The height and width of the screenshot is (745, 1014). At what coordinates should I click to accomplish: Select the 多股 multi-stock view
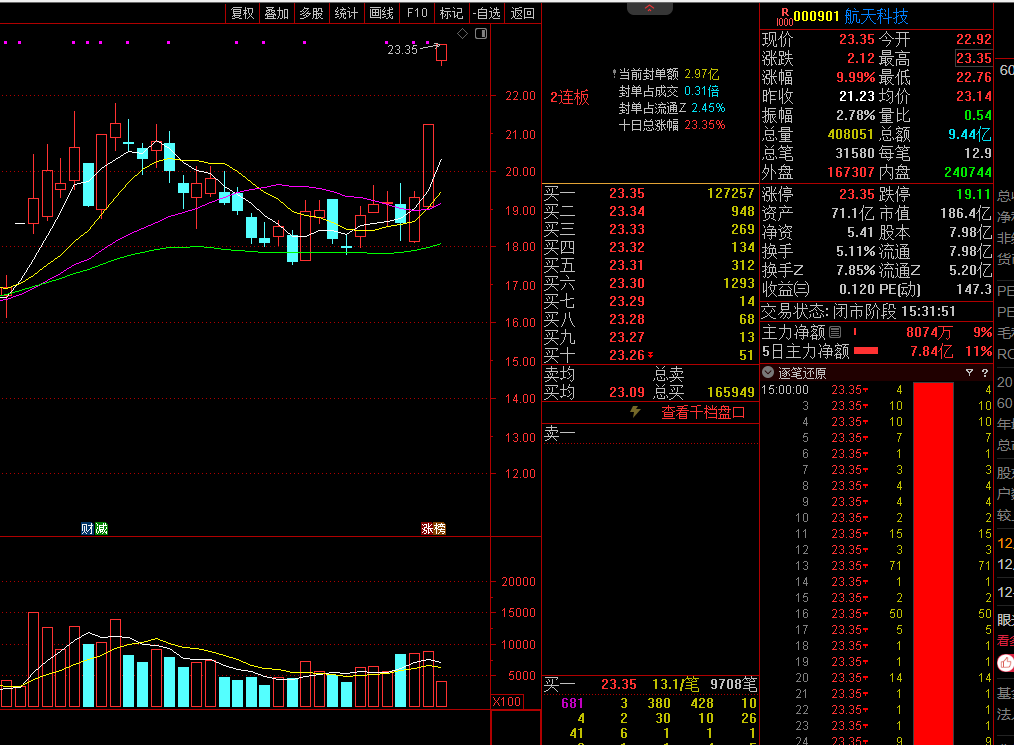pos(312,13)
